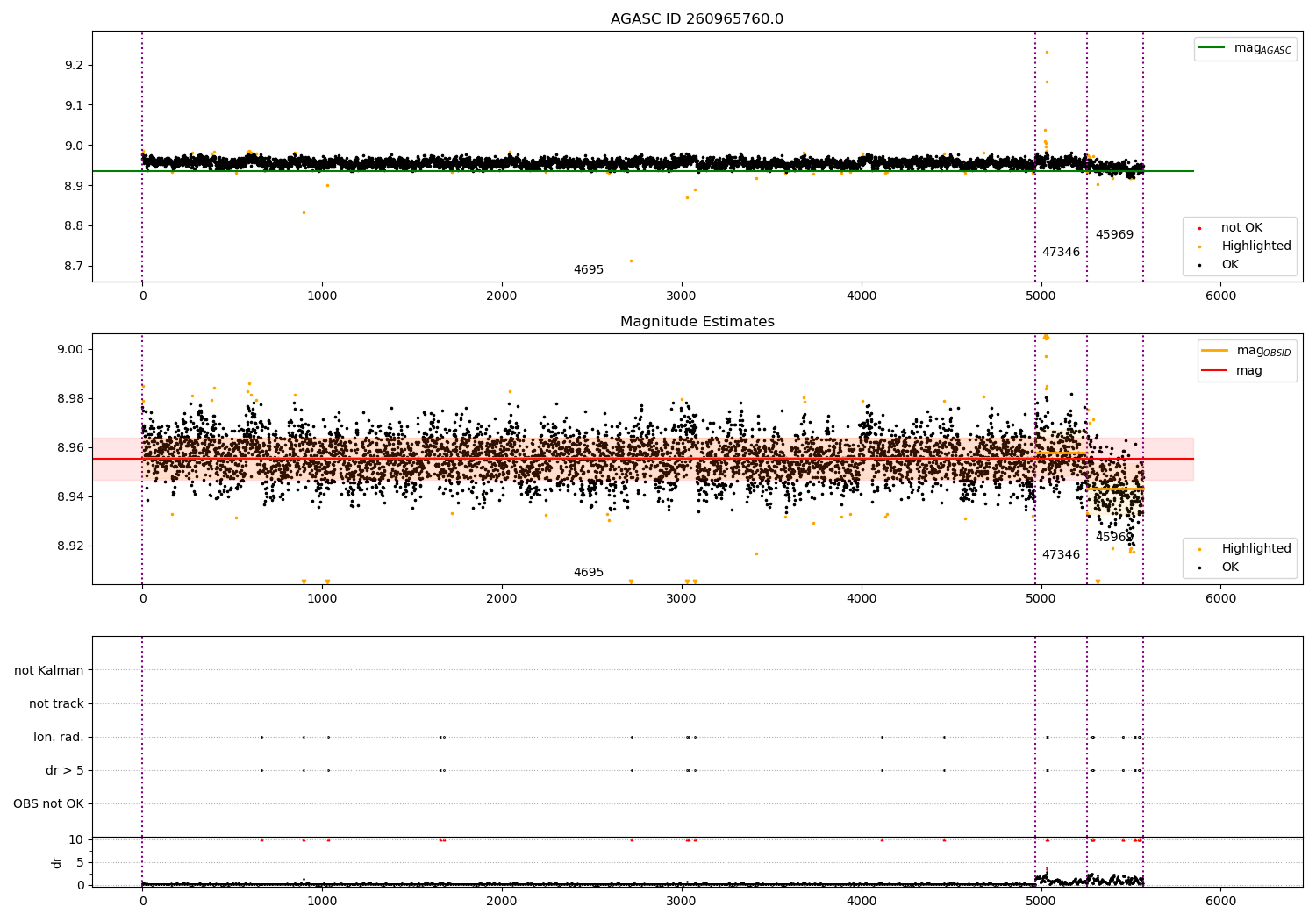The height and width of the screenshot is (921, 1316).
Task: Click the rotated 'dr' axis label
Action: [x=57, y=862]
